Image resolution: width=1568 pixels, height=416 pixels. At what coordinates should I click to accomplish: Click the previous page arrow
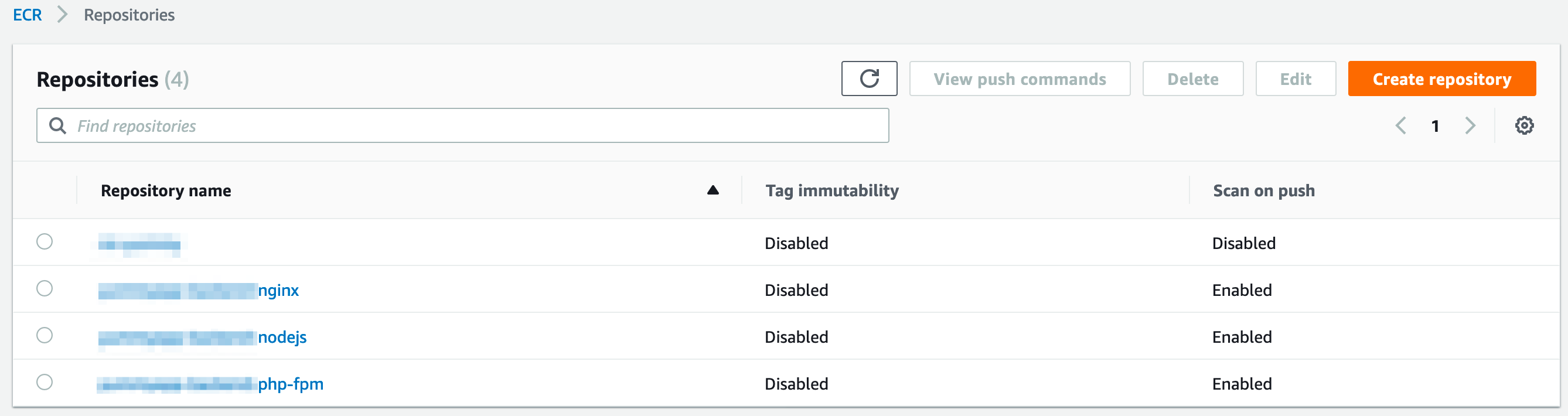click(x=1400, y=125)
